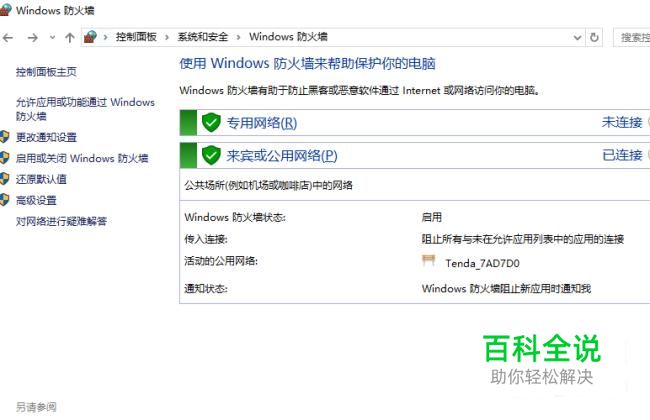Click the 活动的公用网络 label
The height and width of the screenshot is (420, 650).
[221, 261]
